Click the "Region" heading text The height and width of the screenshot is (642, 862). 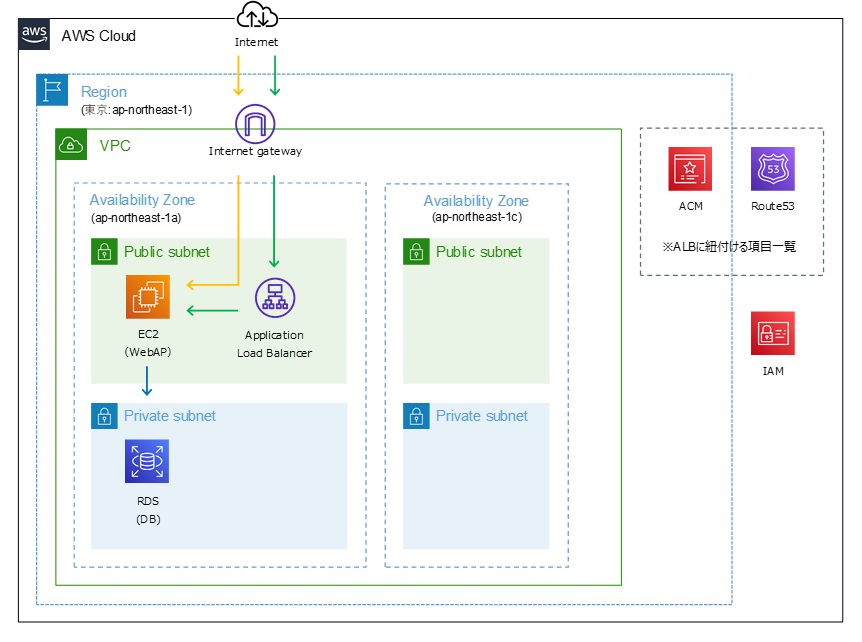tap(104, 92)
